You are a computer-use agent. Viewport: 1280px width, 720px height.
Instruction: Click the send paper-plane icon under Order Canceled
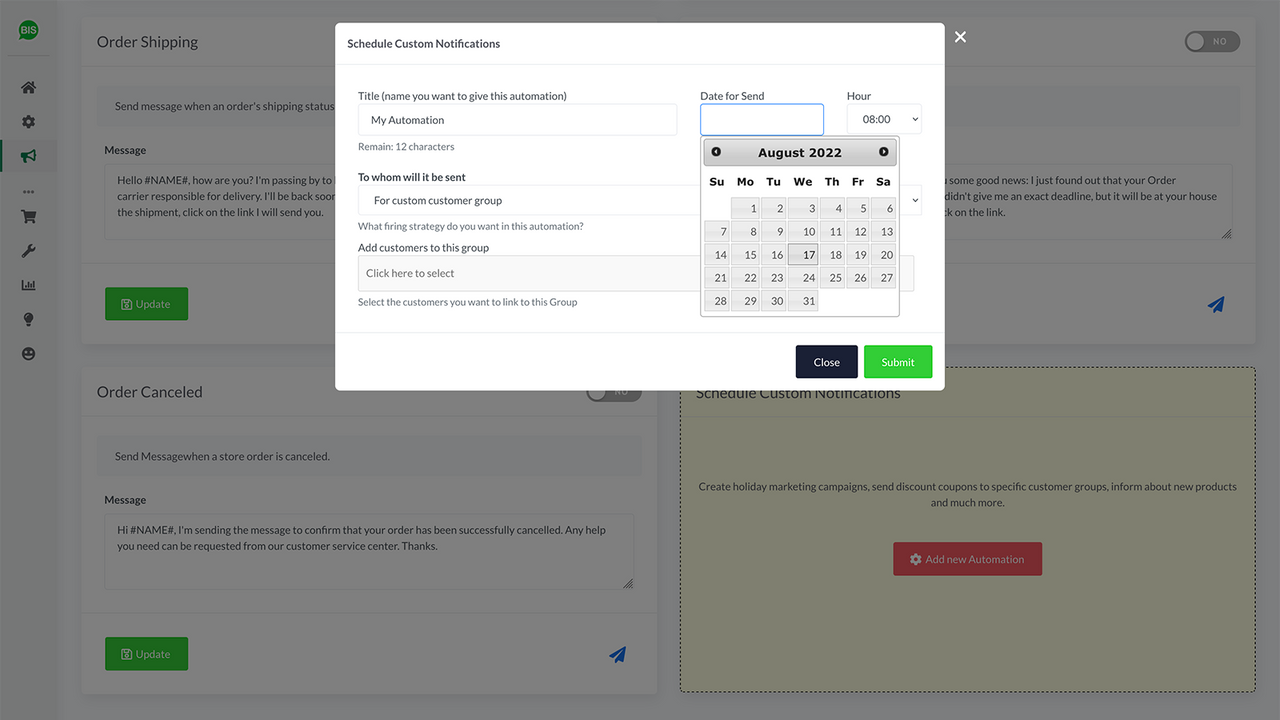tap(618, 653)
